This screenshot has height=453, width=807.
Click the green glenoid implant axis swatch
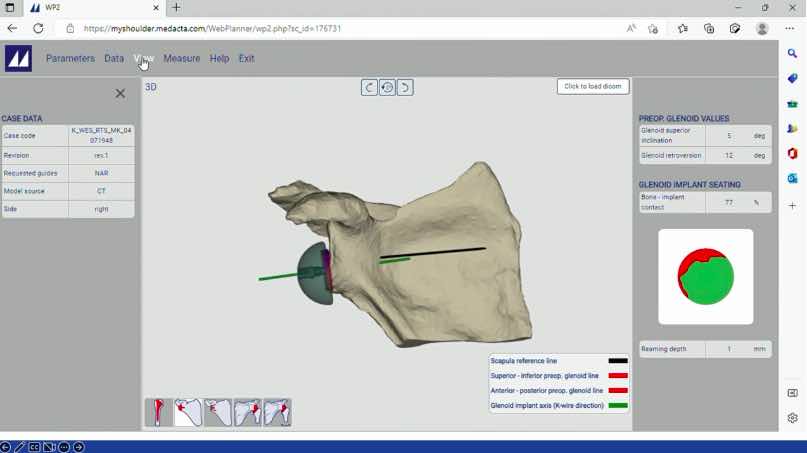point(618,406)
